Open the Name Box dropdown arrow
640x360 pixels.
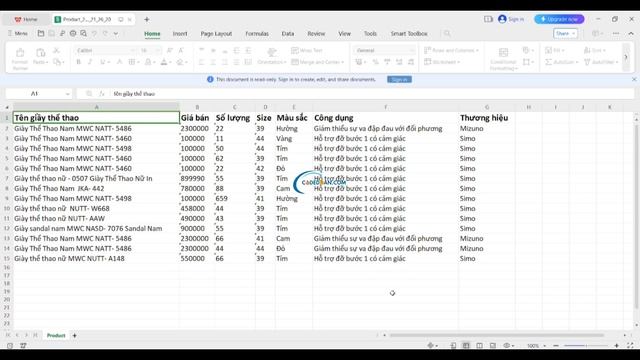67,94
